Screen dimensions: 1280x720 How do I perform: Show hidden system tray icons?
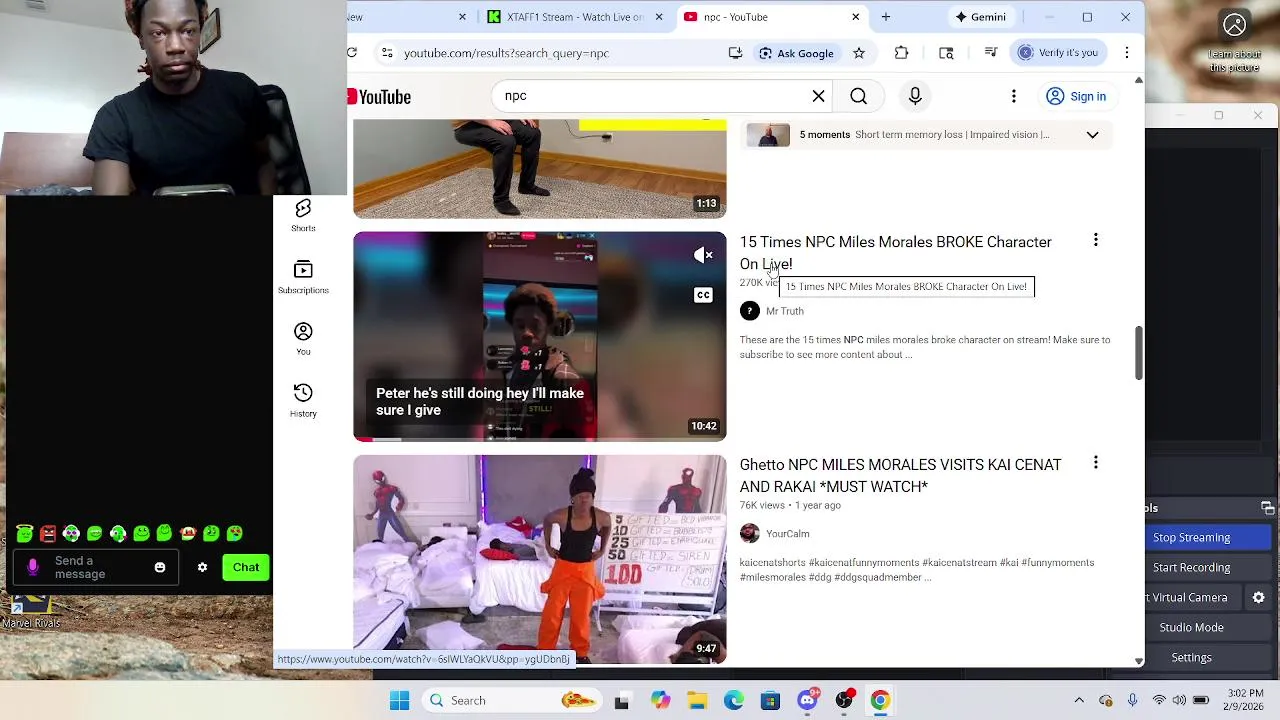pyautogui.click(x=1079, y=700)
